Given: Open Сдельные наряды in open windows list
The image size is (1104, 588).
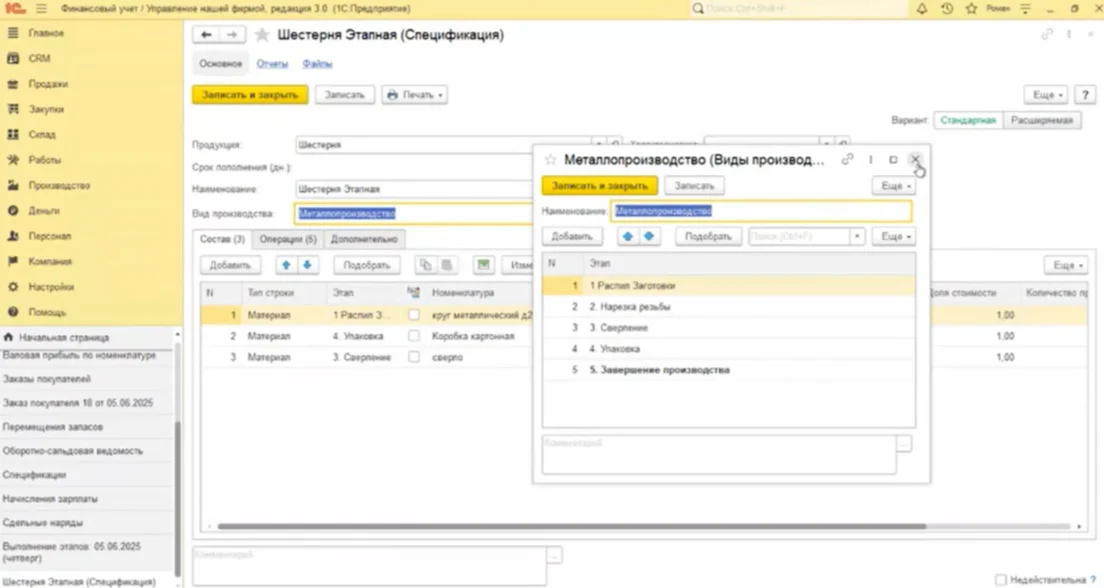Looking at the screenshot, I should coord(43,523).
